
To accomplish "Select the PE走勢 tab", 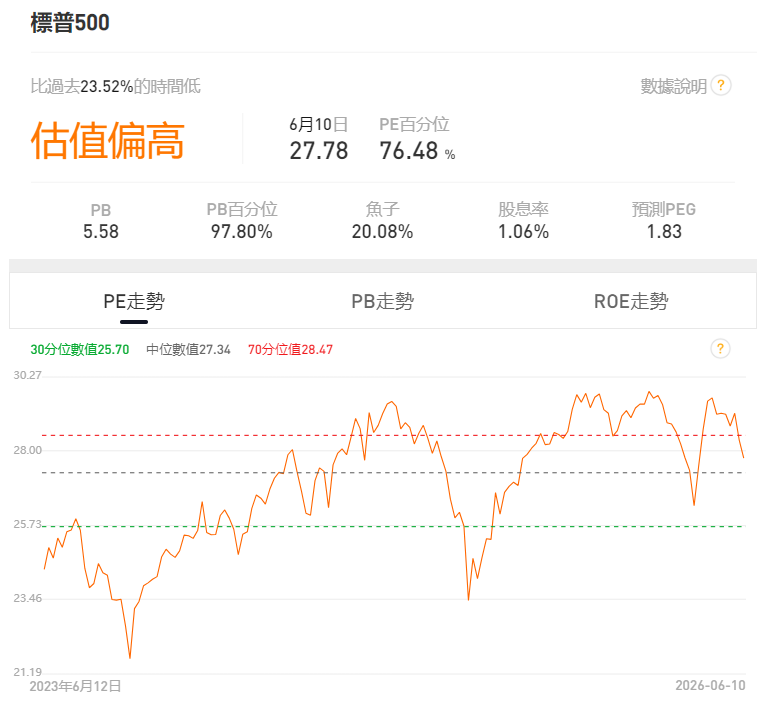I will point(134,301).
